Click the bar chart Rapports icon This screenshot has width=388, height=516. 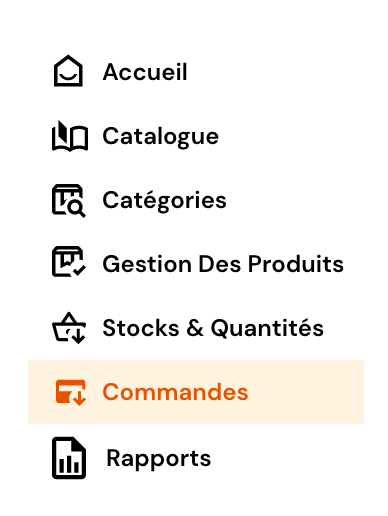[x=69, y=458]
